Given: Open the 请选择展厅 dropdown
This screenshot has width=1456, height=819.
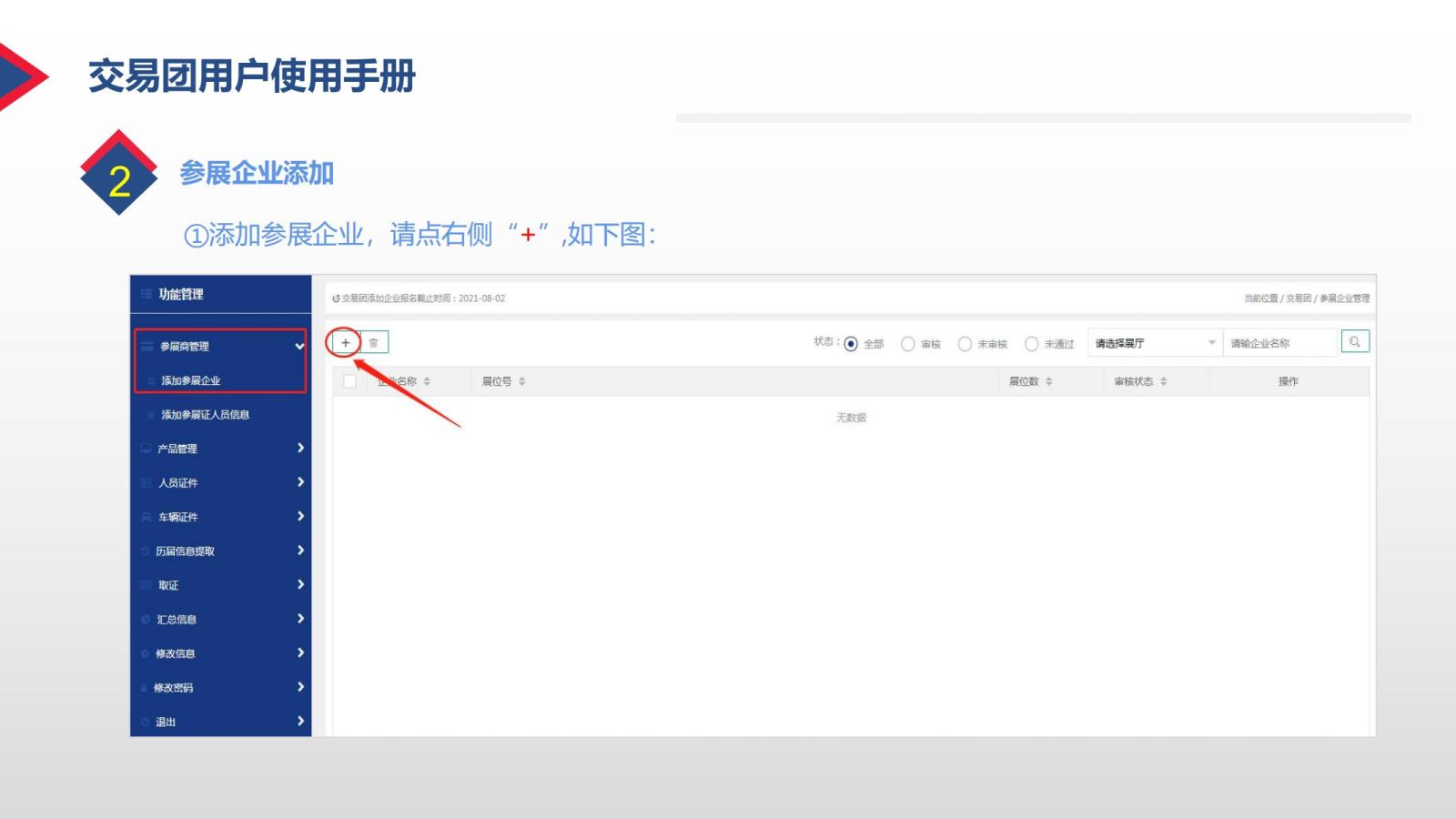Looking at the screenshot, I should click(1155, 343).
